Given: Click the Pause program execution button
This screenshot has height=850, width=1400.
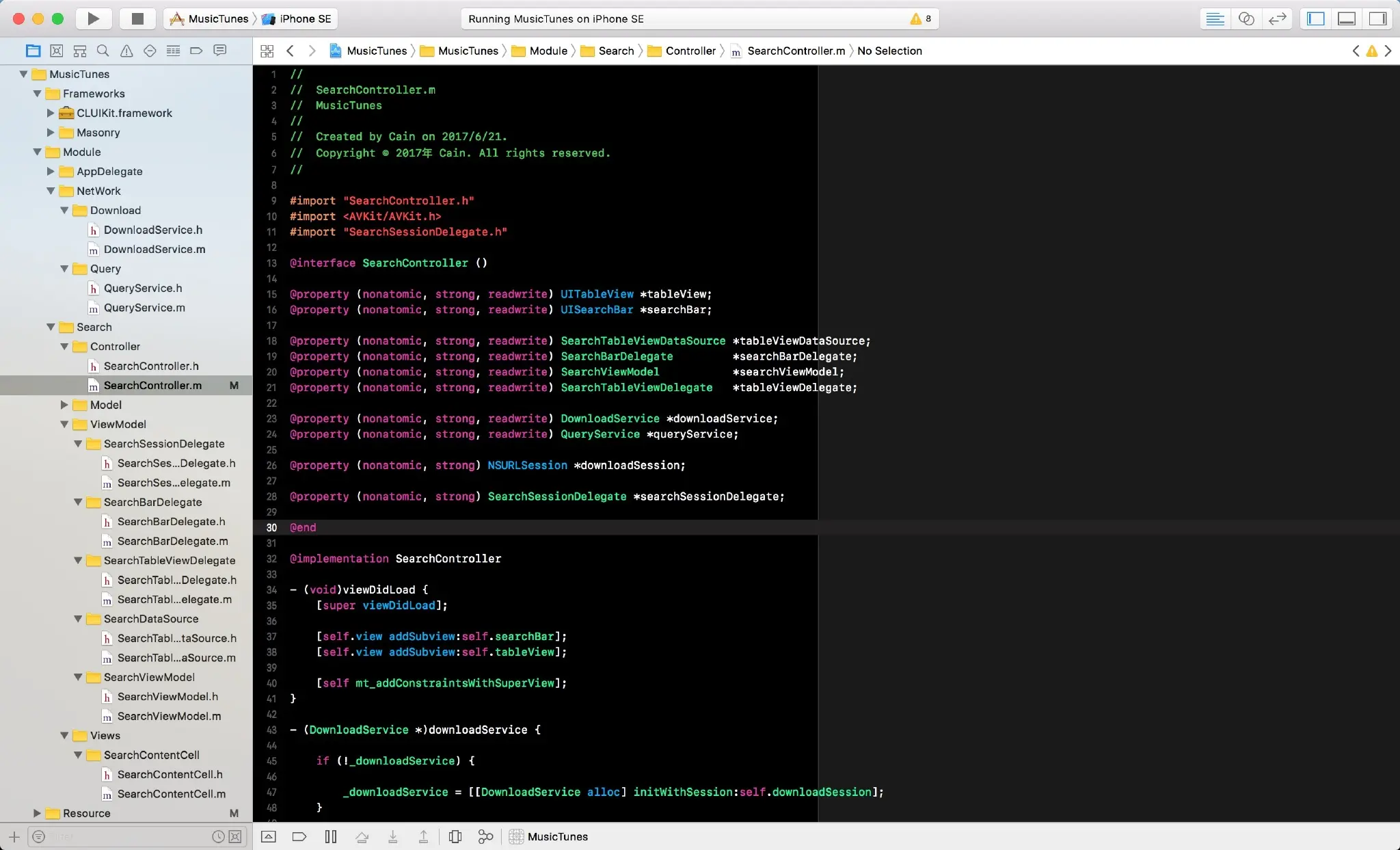Looking at the screenshot, I should [331, 836].
